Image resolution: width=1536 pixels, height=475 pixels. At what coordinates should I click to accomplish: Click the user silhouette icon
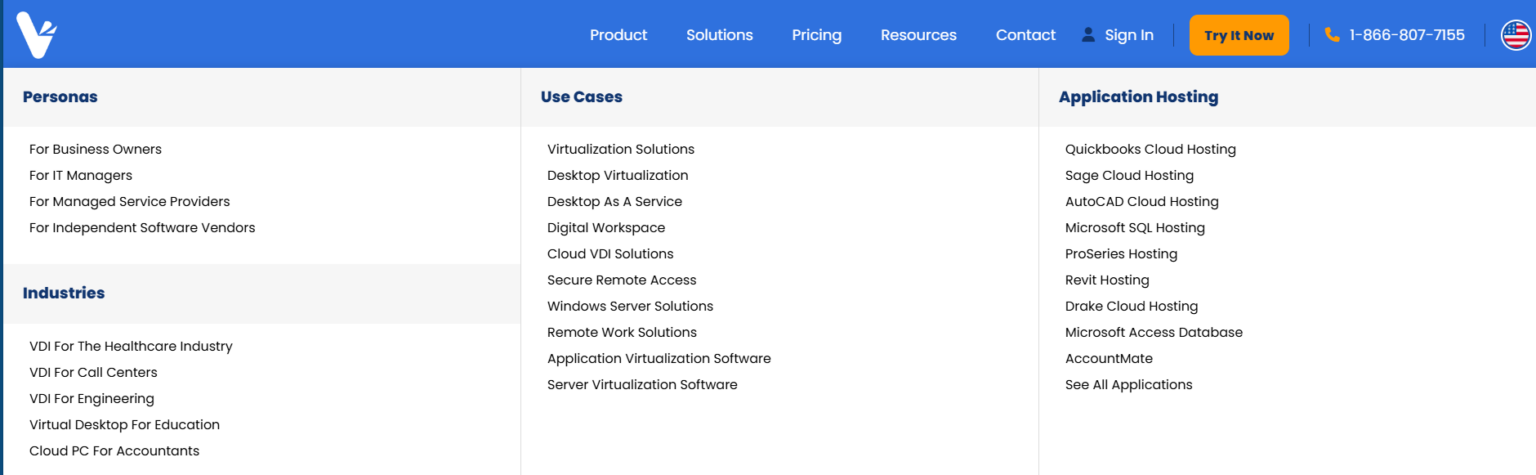pyautogui.click(x=1088, y=35)
